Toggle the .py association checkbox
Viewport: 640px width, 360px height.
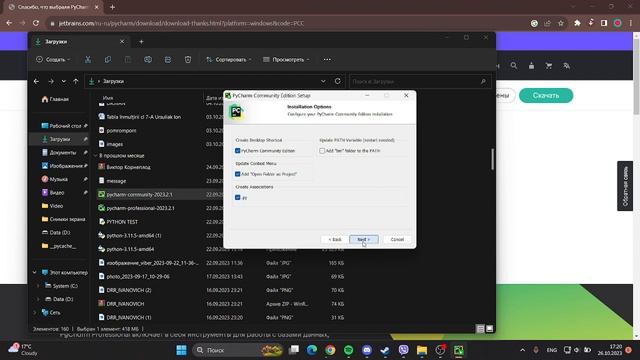pyautogui.click(x=238, y=198)
